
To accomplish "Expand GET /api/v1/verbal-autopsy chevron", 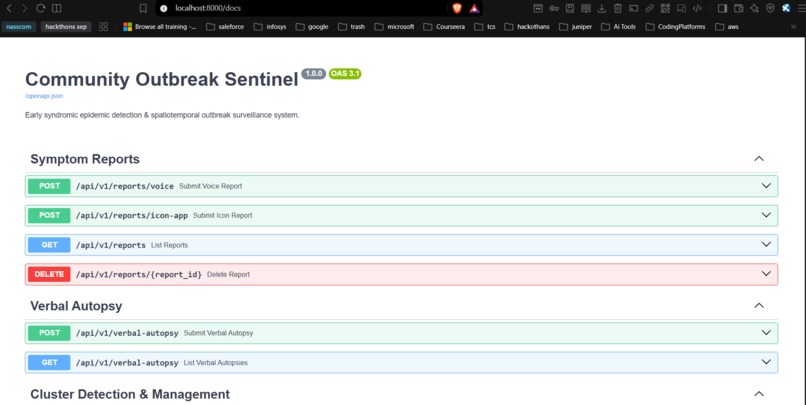I will tap(766, 362).
